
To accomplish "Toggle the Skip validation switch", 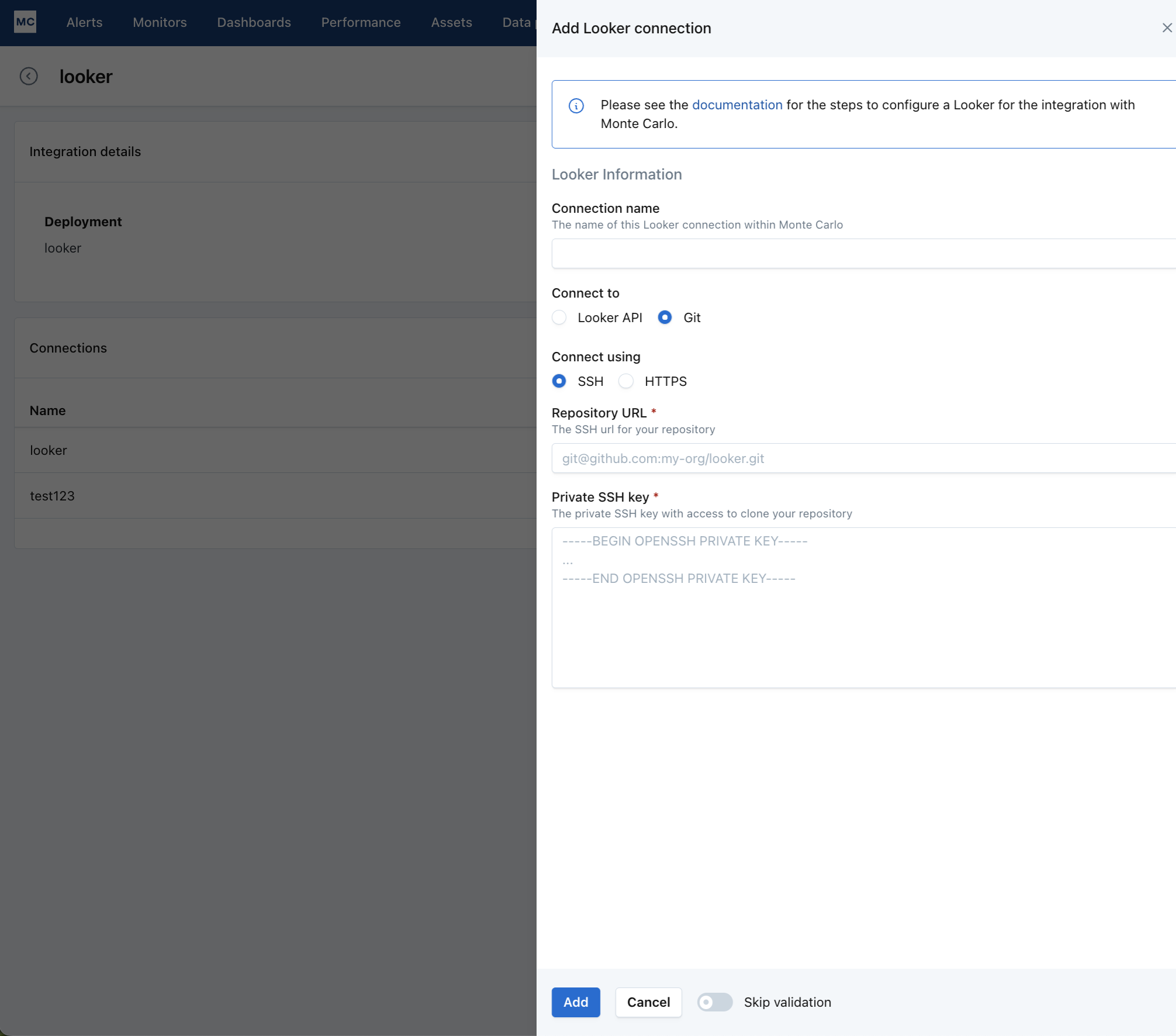I will 715,1002.
